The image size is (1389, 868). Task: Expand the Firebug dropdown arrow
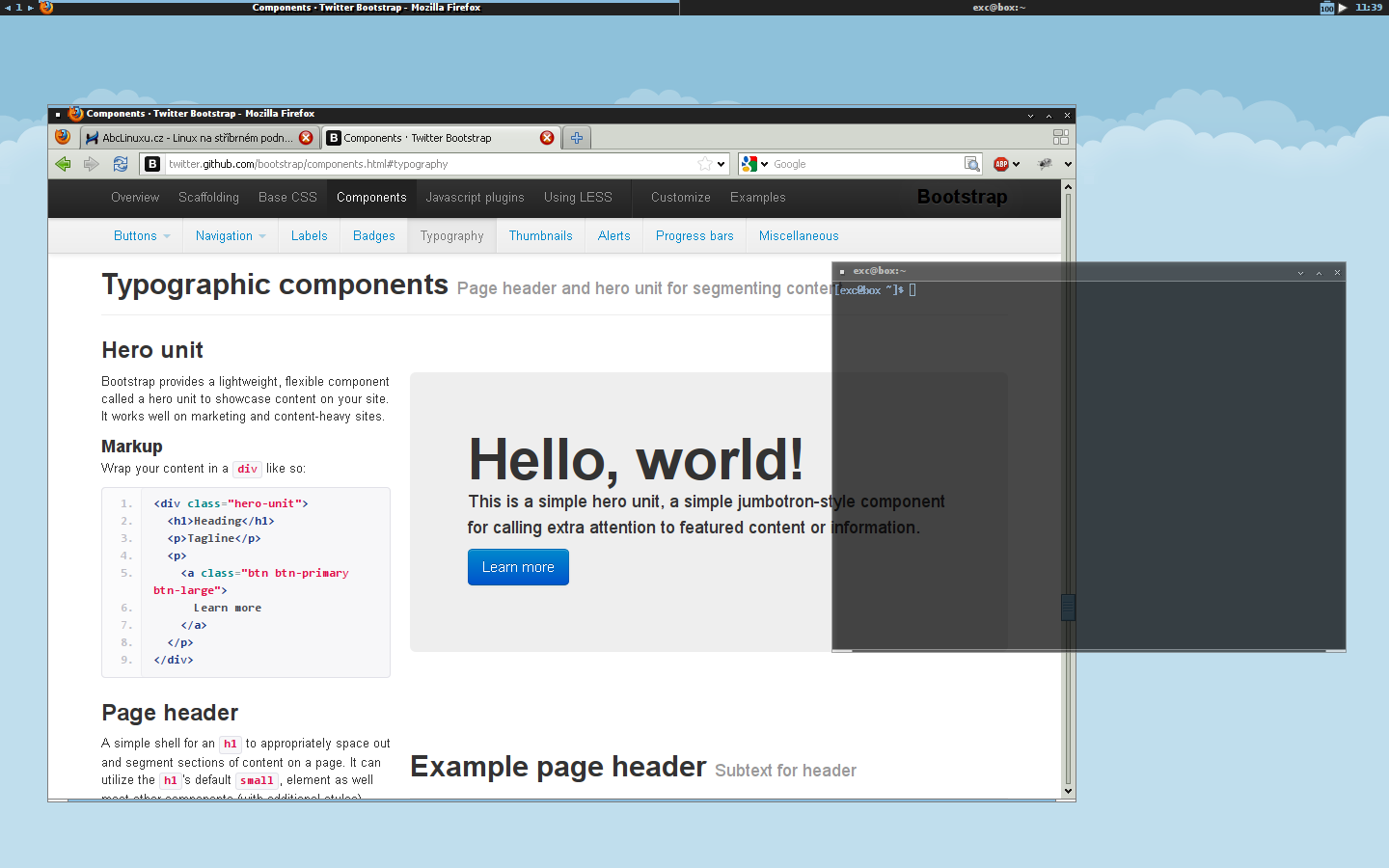[1068, 164]
